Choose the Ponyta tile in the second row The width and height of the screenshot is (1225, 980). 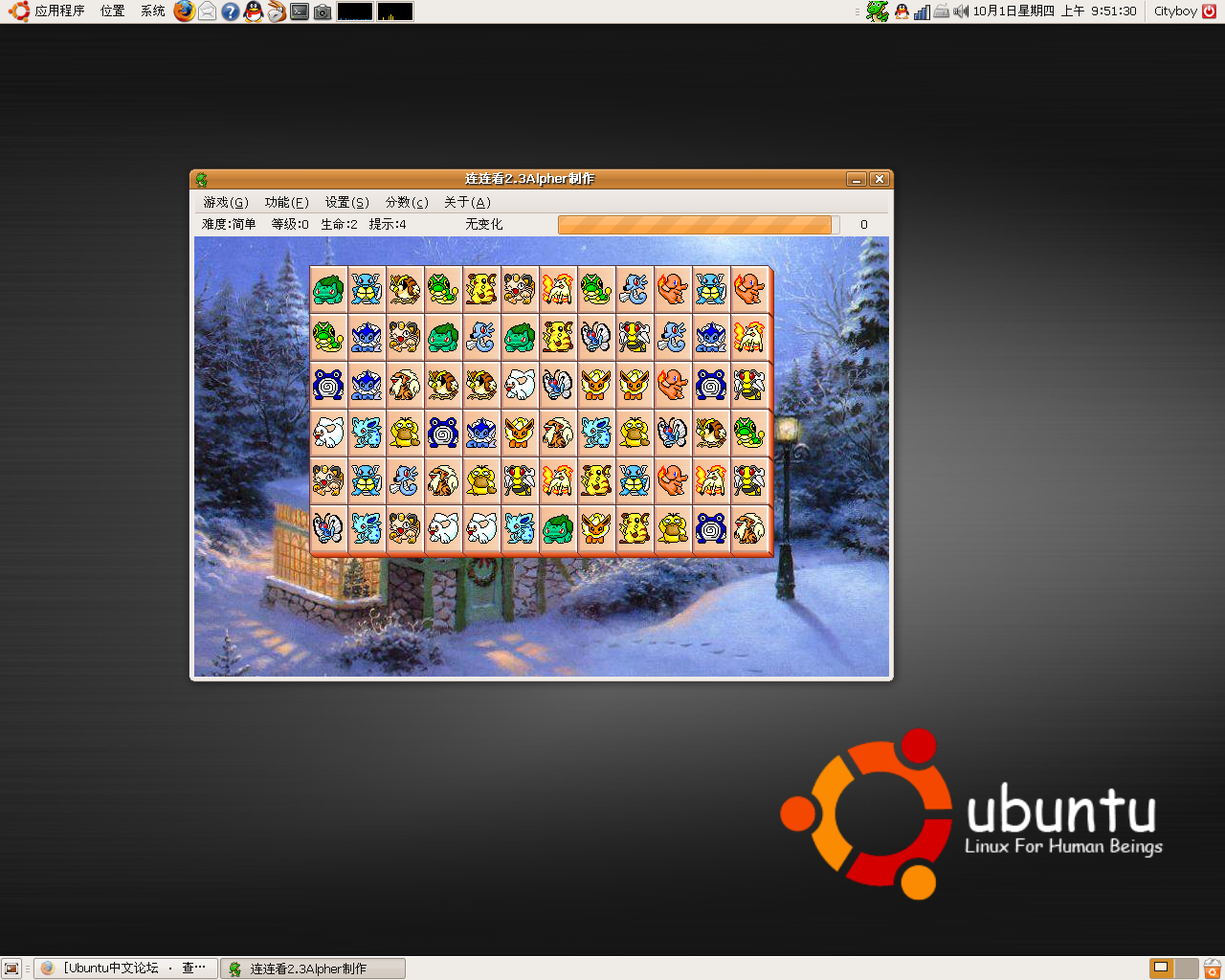click(749, 336)
